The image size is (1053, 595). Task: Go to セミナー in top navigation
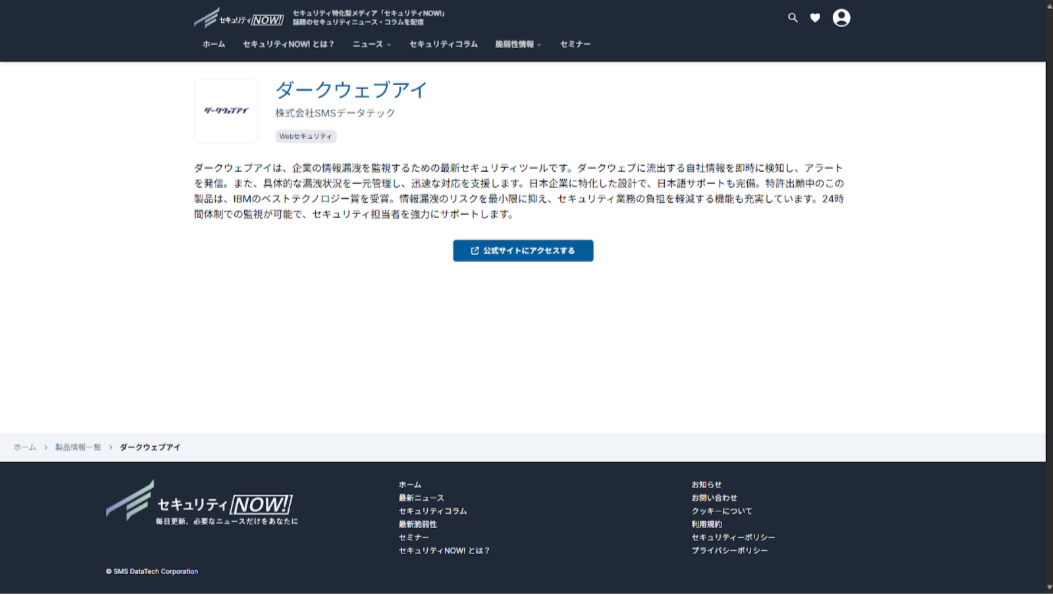click(x=575, y=44)
